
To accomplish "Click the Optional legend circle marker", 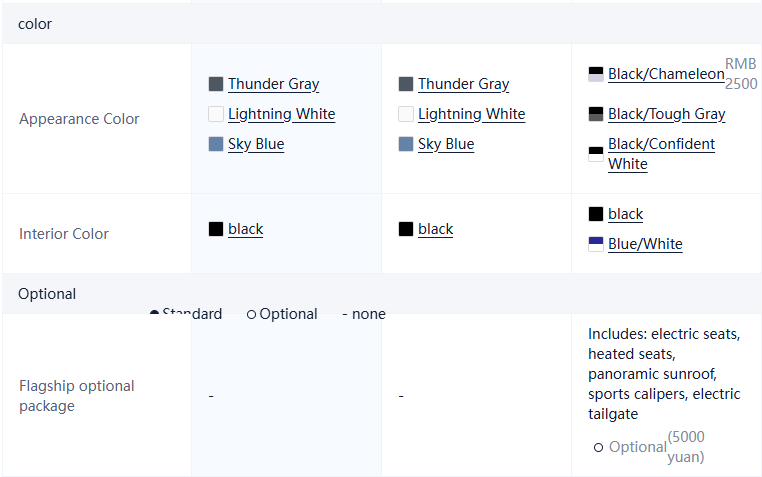I will (x=251, y=314).
